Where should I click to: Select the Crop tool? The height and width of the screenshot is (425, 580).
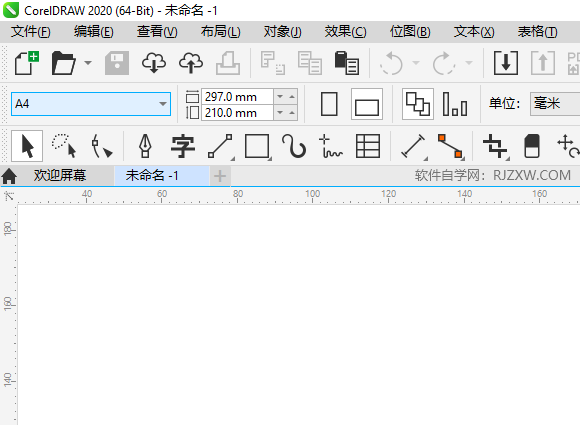pos(496,146)
